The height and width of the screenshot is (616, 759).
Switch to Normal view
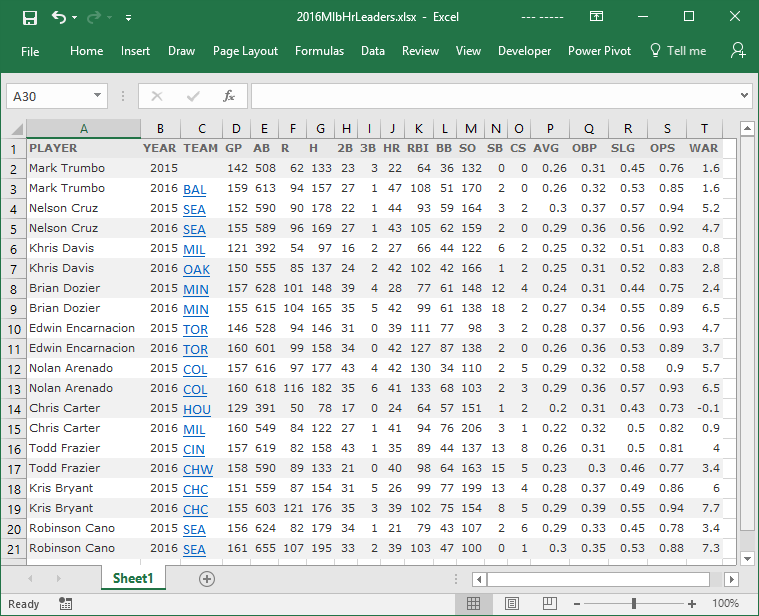474,603
